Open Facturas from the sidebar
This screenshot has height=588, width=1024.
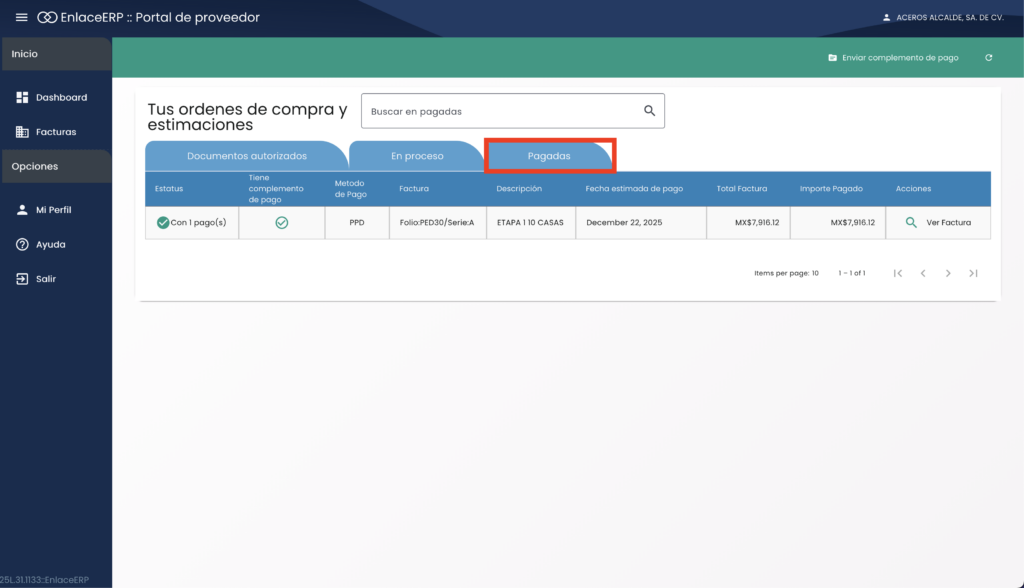[56, 132]
